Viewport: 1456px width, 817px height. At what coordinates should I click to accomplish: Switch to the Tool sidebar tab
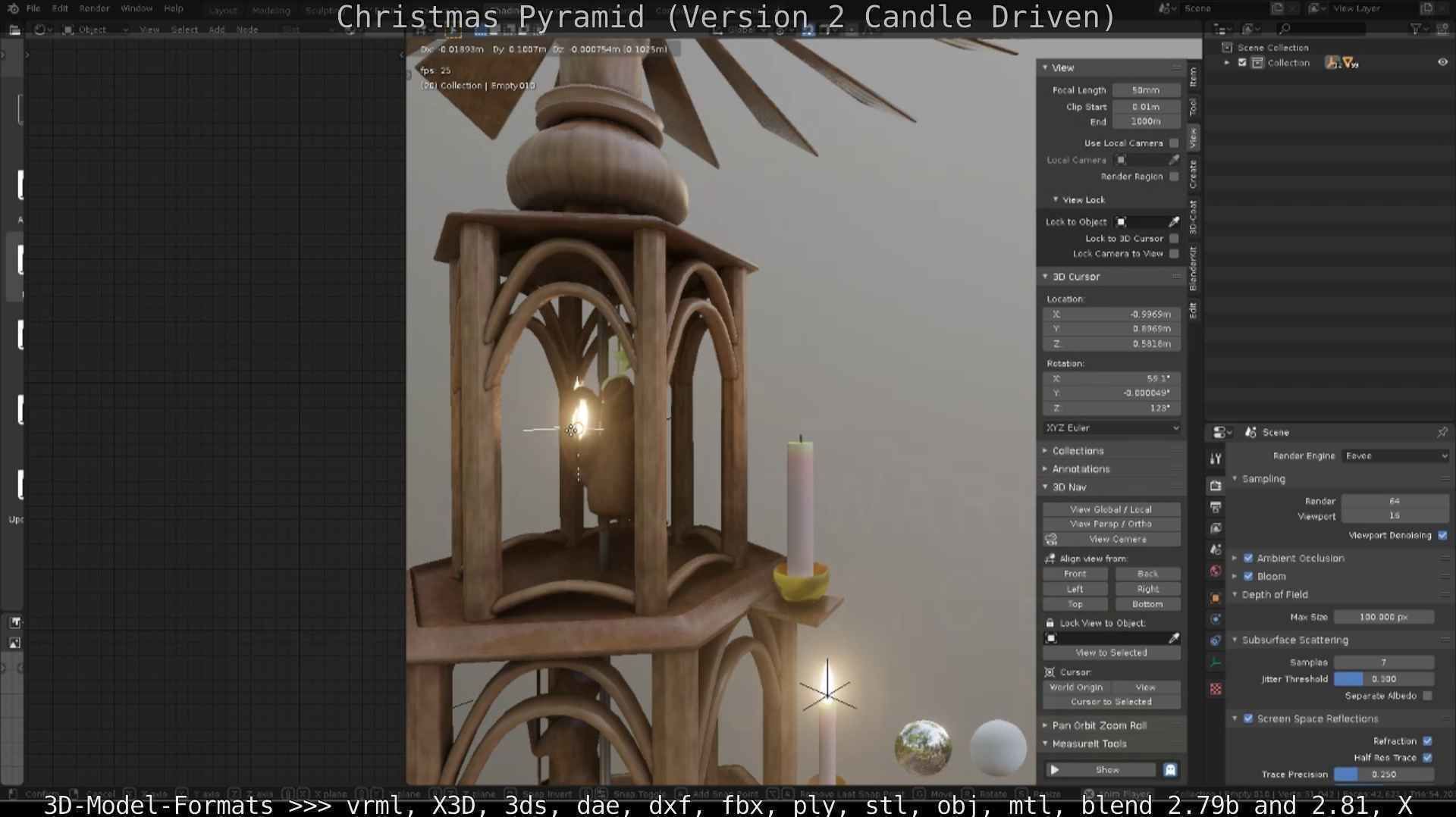tap(1193, 107)
